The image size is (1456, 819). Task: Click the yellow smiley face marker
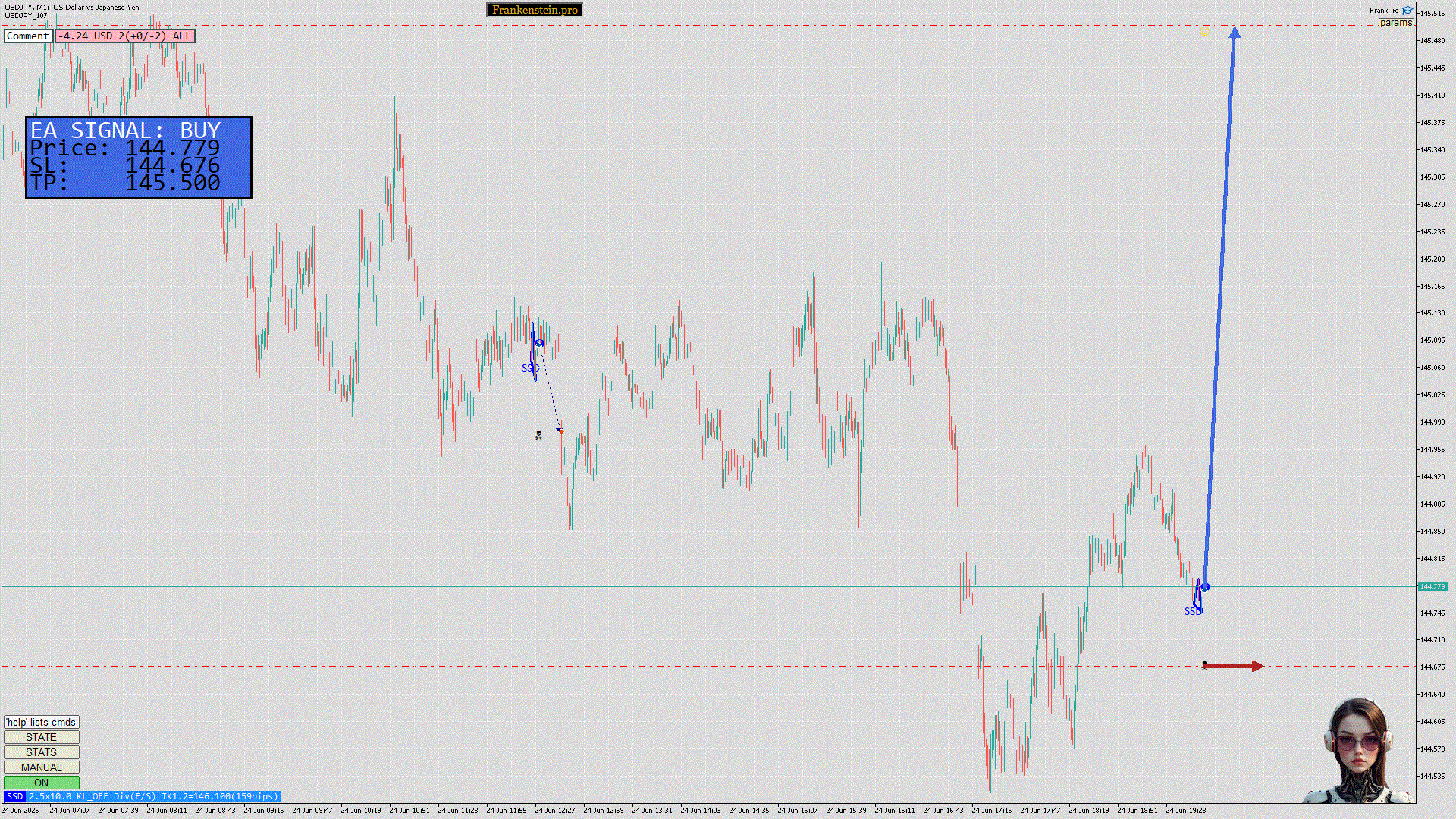coord(1205,32)
